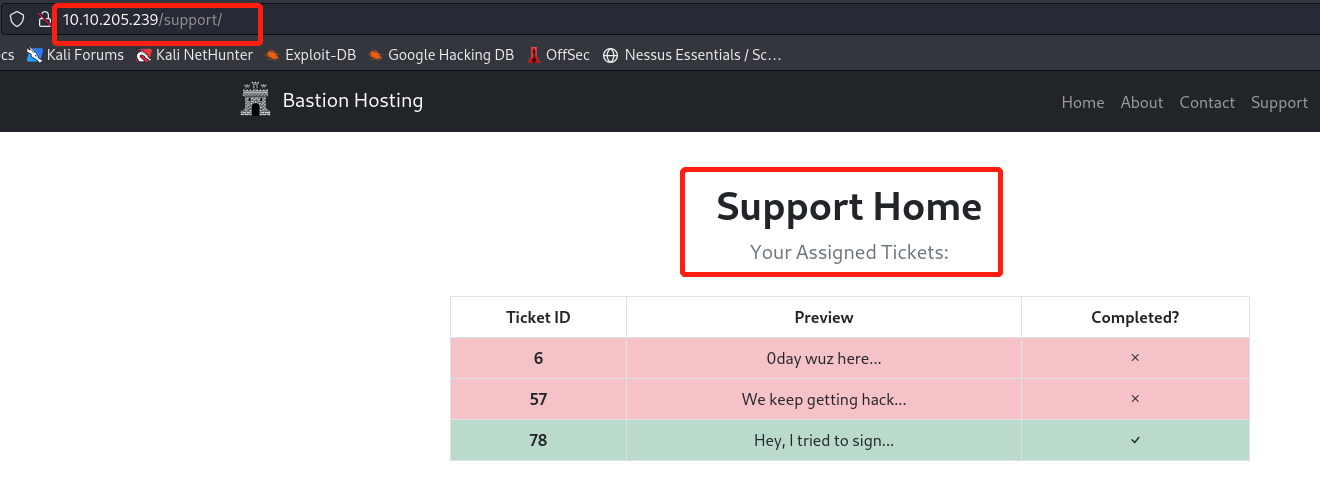Click the URL address bar field
This screenshot has width=1320, height=499.
600,19
